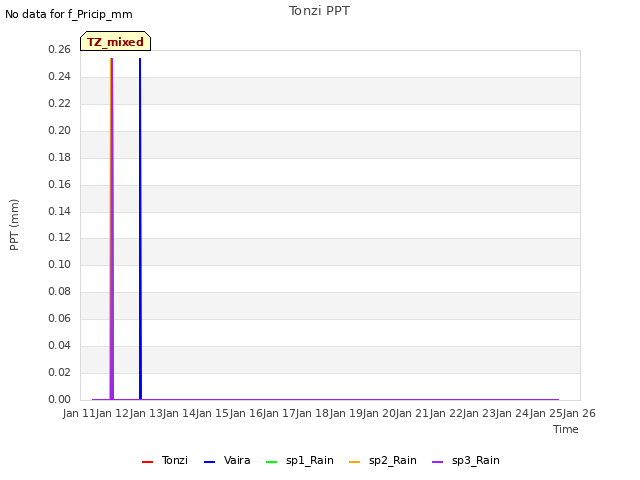Click the blue Vaira precipitation spike
Viewport: 640px width, 480px height.
pos(140,229)
